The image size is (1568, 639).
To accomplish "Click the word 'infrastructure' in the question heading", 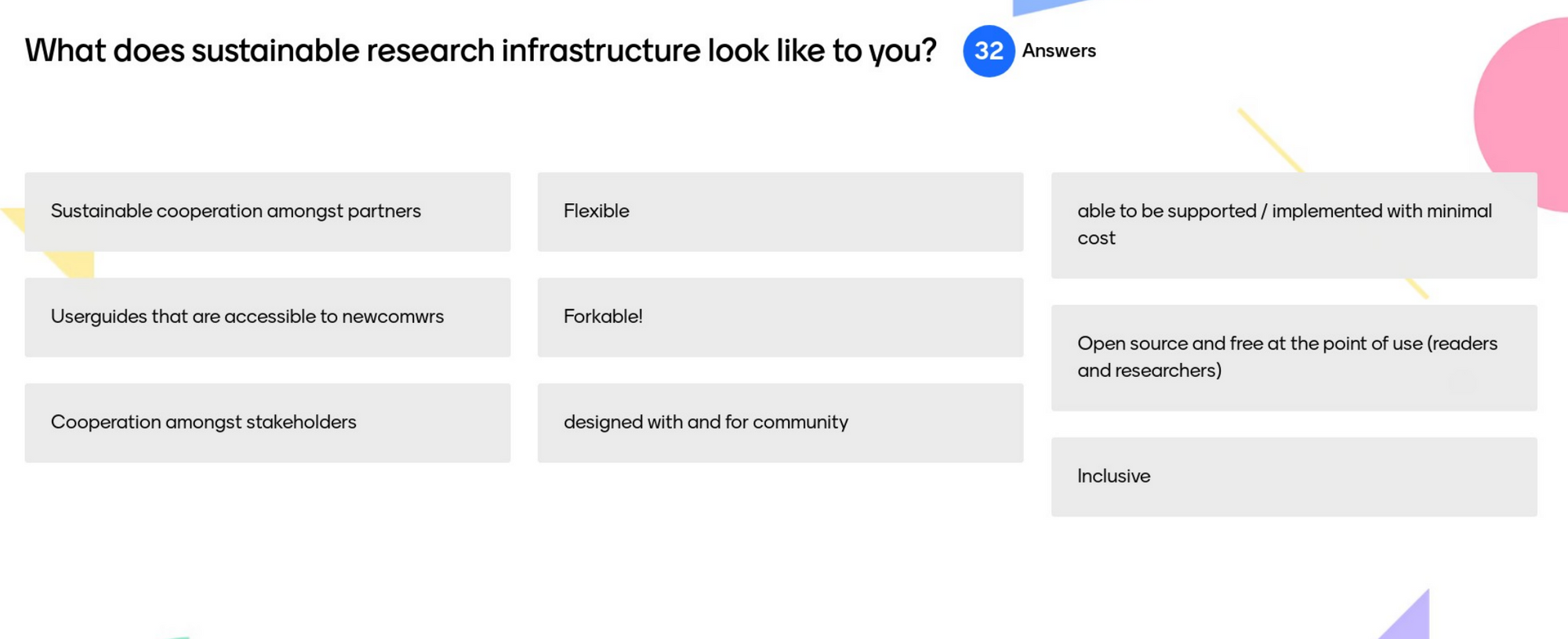I will (x=600, y=51).
